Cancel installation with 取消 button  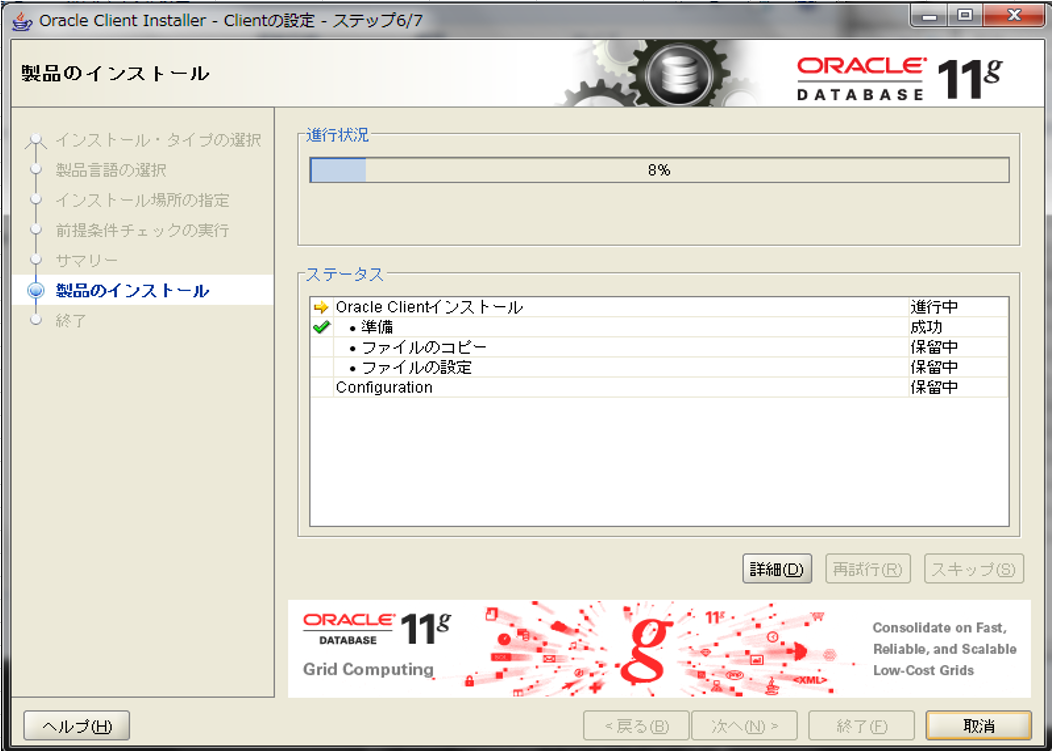979,725
